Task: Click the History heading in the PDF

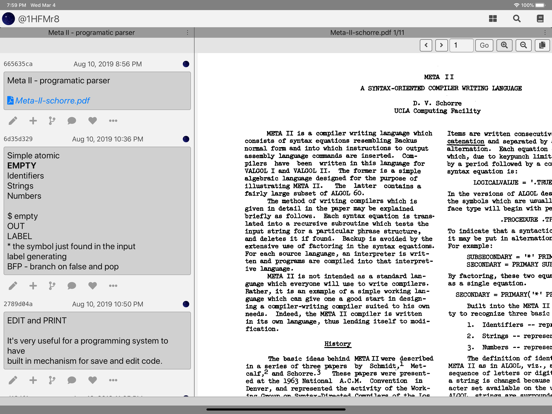Action: pos(338,344)
